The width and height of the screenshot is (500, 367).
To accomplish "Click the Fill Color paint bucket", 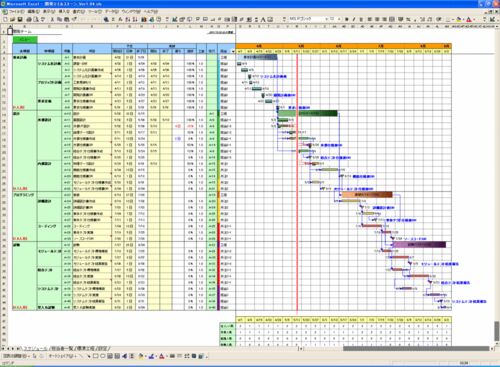I will (459, 19).
